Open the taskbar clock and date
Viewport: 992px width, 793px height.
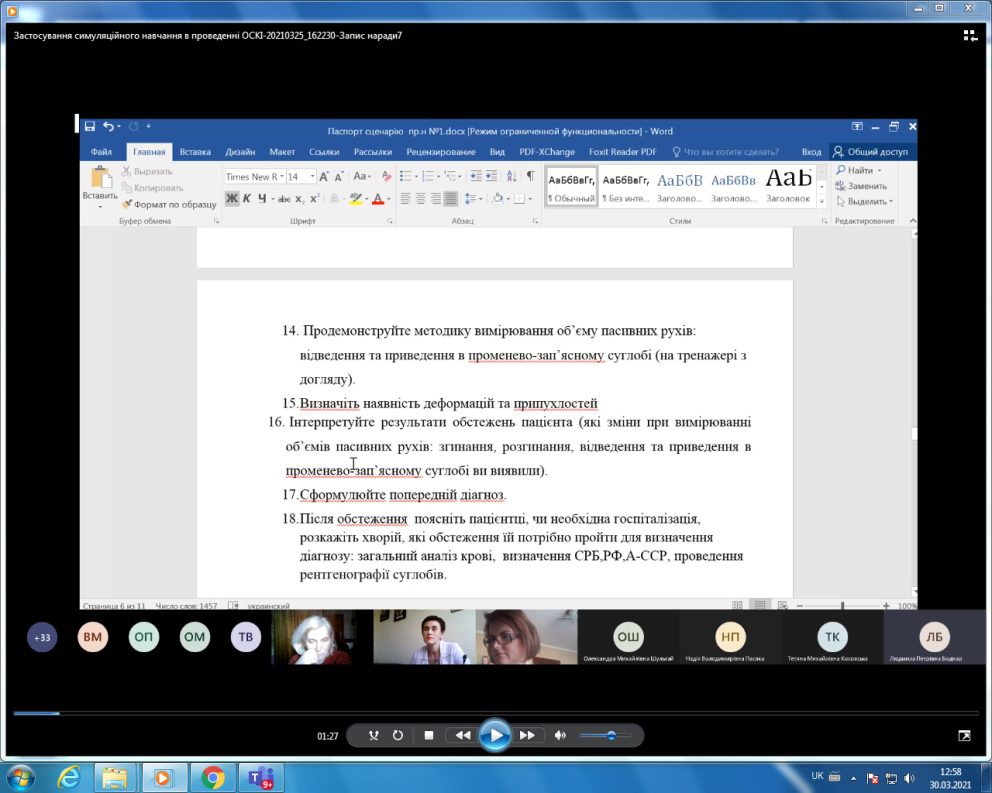951,777
